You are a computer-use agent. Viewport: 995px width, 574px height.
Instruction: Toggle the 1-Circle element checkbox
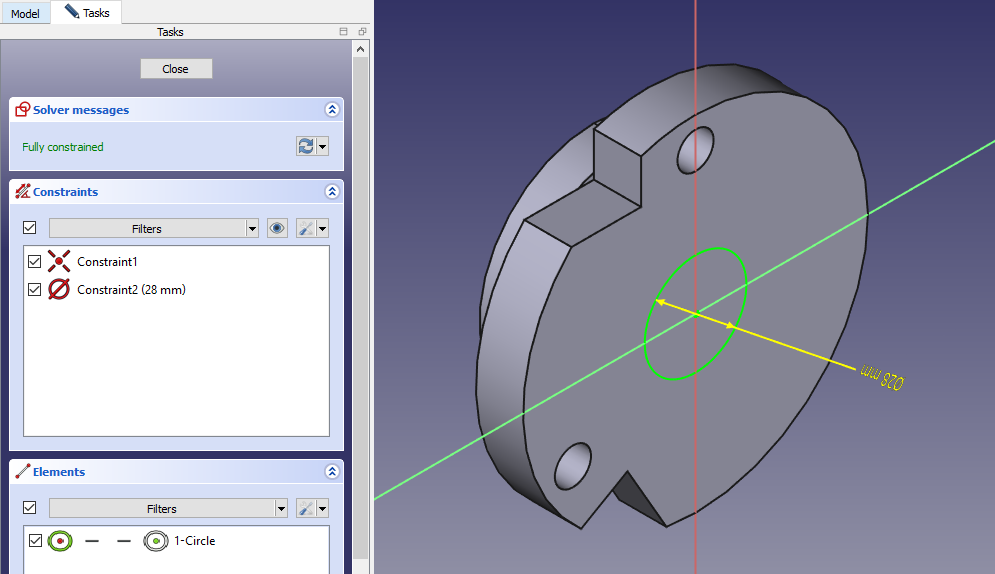35,541
